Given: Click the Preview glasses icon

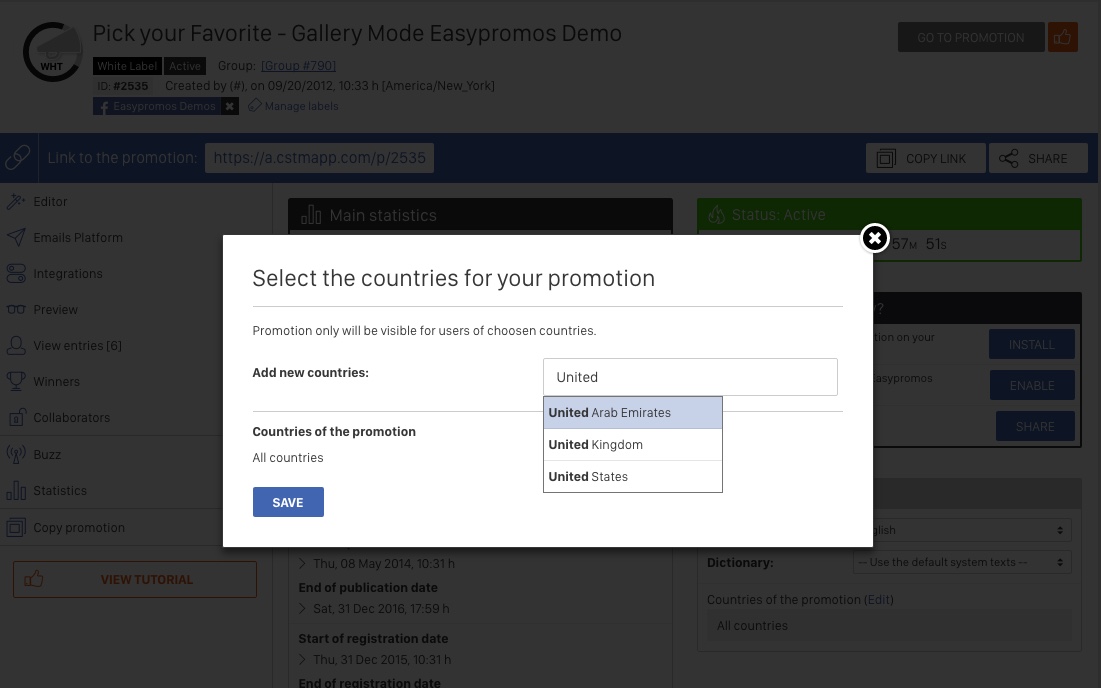Looking at the screenshot, I should tap(16, 310).
